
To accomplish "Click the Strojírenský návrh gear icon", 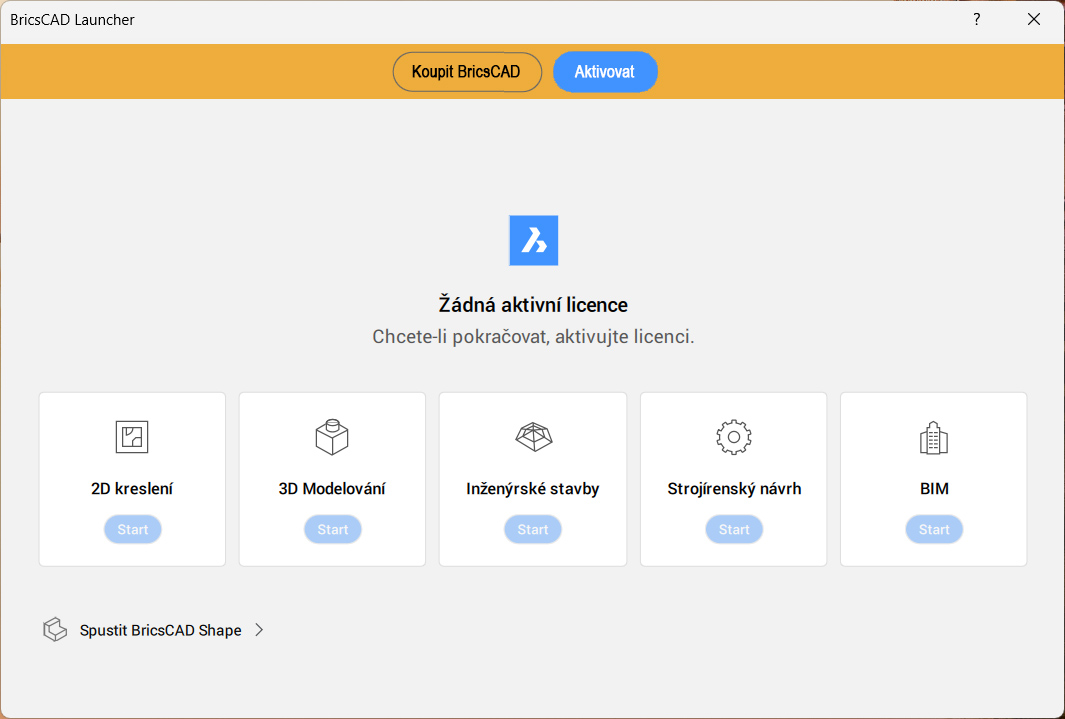I will (734, 437).
